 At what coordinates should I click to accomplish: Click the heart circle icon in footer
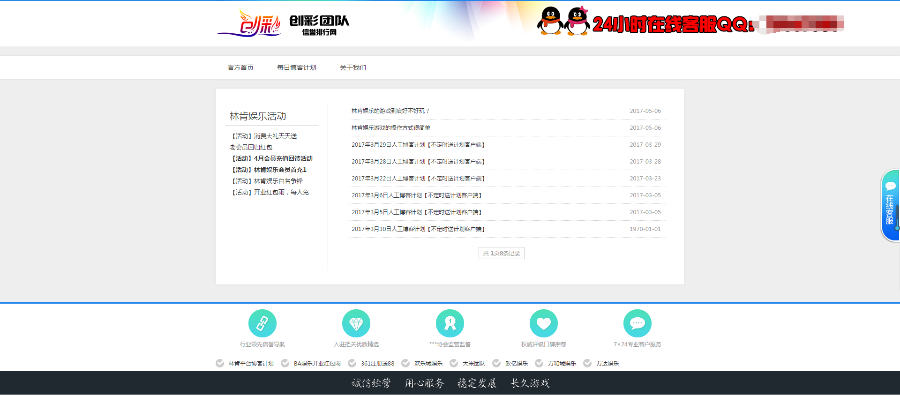(x=544, y=323)
